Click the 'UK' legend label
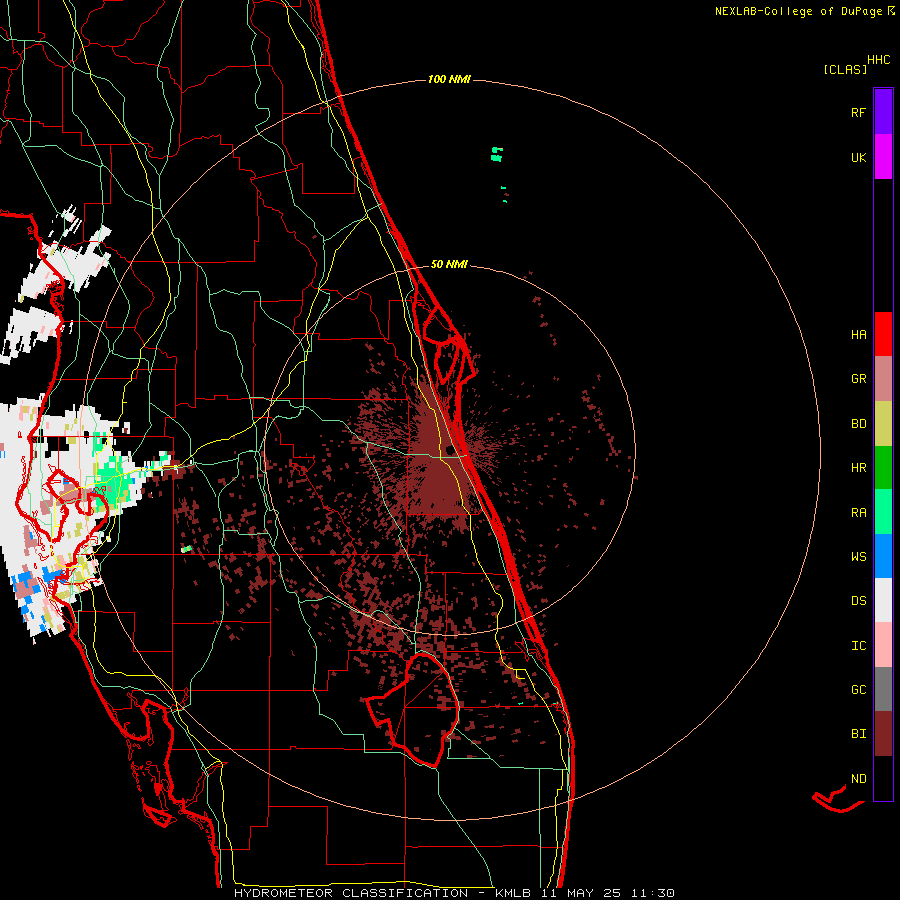900x900 pixels. coord(858,158)
